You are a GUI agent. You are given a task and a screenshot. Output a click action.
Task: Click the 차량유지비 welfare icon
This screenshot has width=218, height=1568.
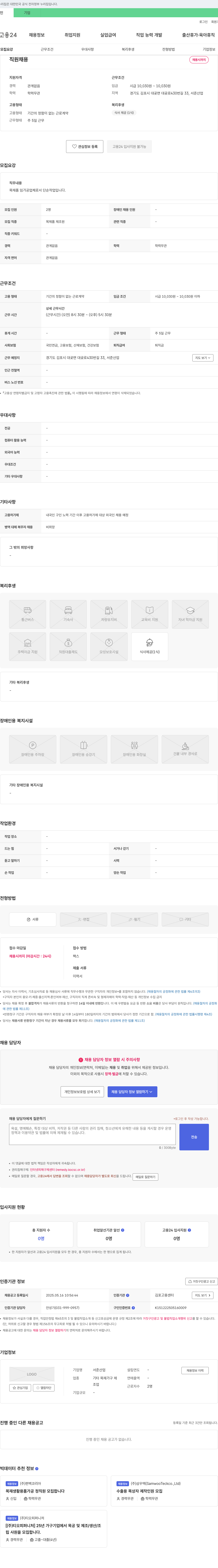pyautogui.click(x=109, y=614)
